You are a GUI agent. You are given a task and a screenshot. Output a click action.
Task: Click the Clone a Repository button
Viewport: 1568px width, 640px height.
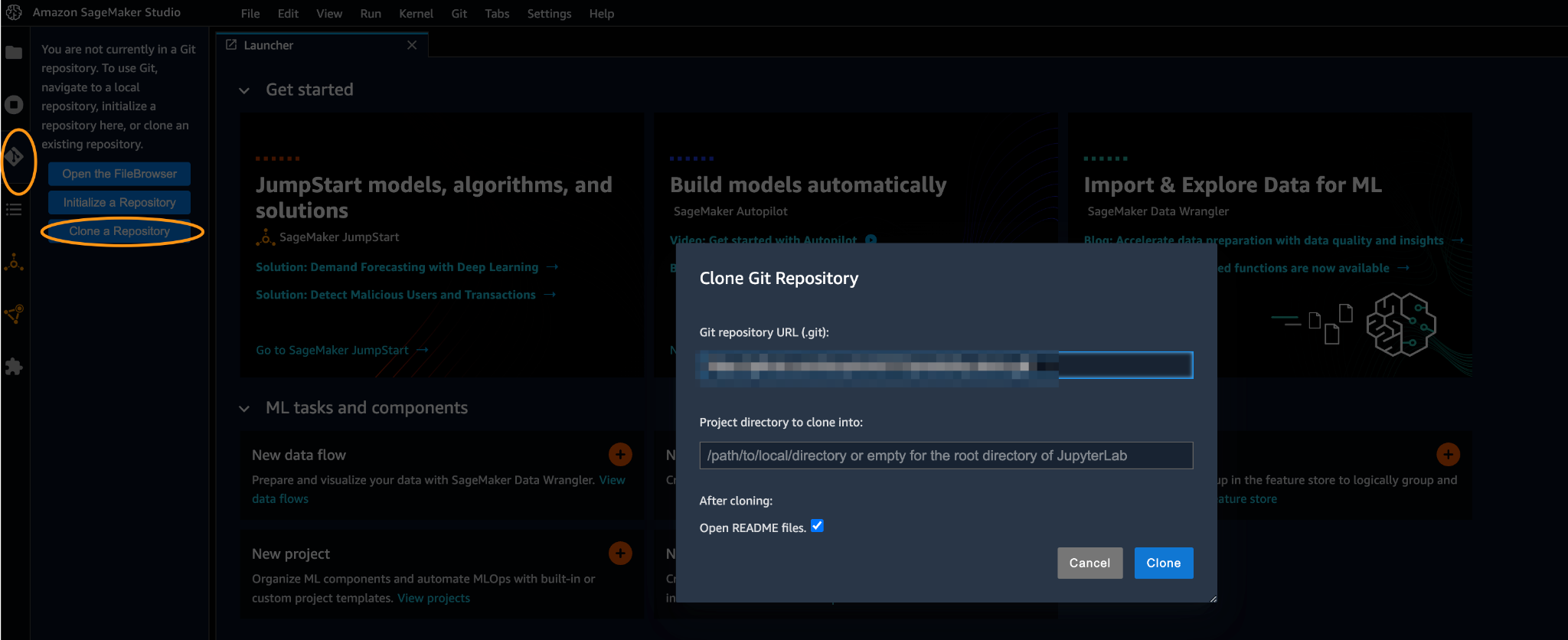point(119,231)
